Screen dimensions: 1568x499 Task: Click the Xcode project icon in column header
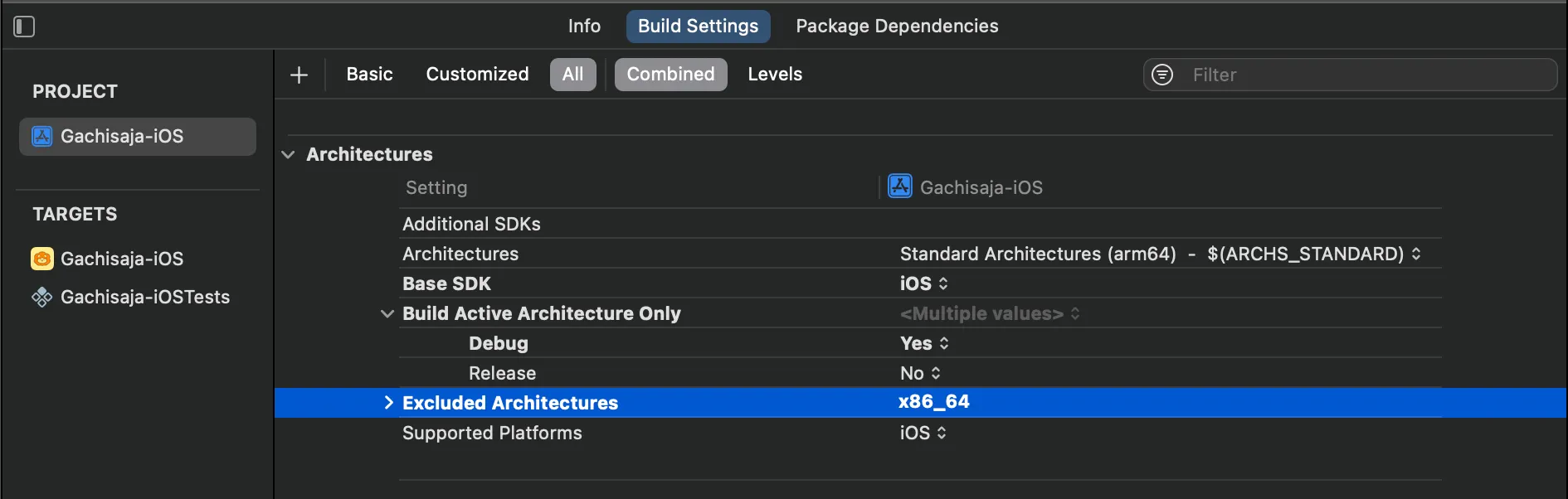click(900, 187)
